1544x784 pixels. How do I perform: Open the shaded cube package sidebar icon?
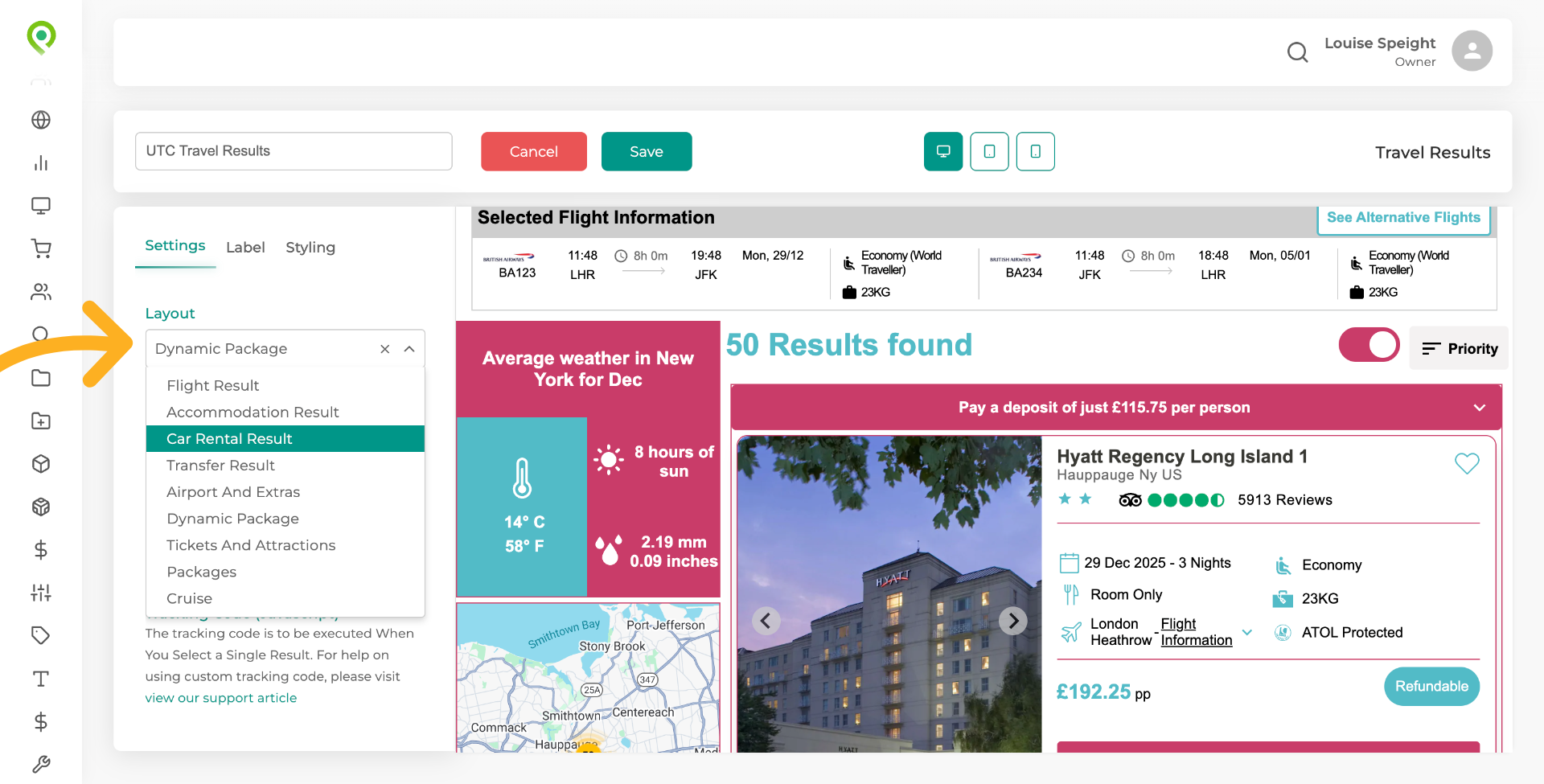(41, 507)
